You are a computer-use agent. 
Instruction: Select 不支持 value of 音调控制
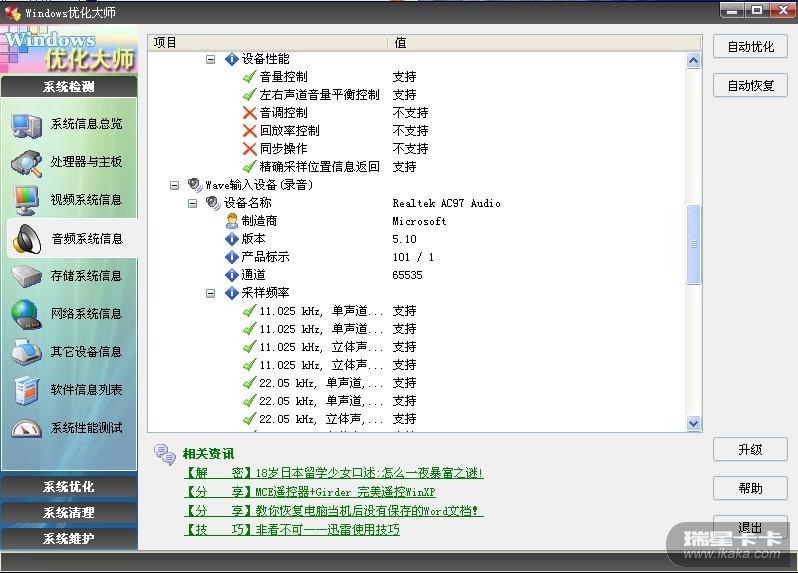410,113
